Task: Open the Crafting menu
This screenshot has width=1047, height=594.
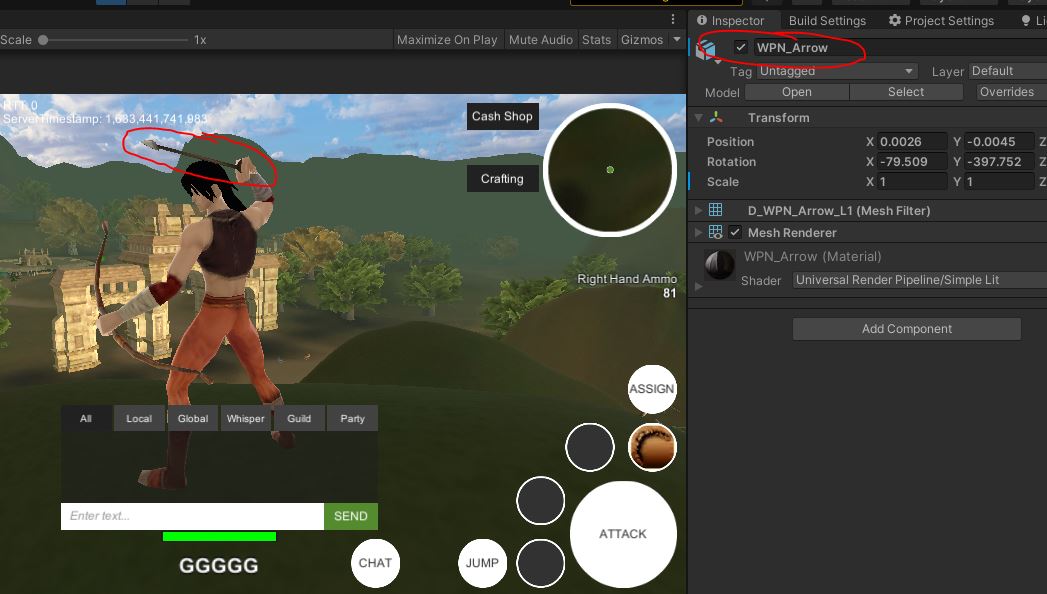Action: tap(502, 179)
